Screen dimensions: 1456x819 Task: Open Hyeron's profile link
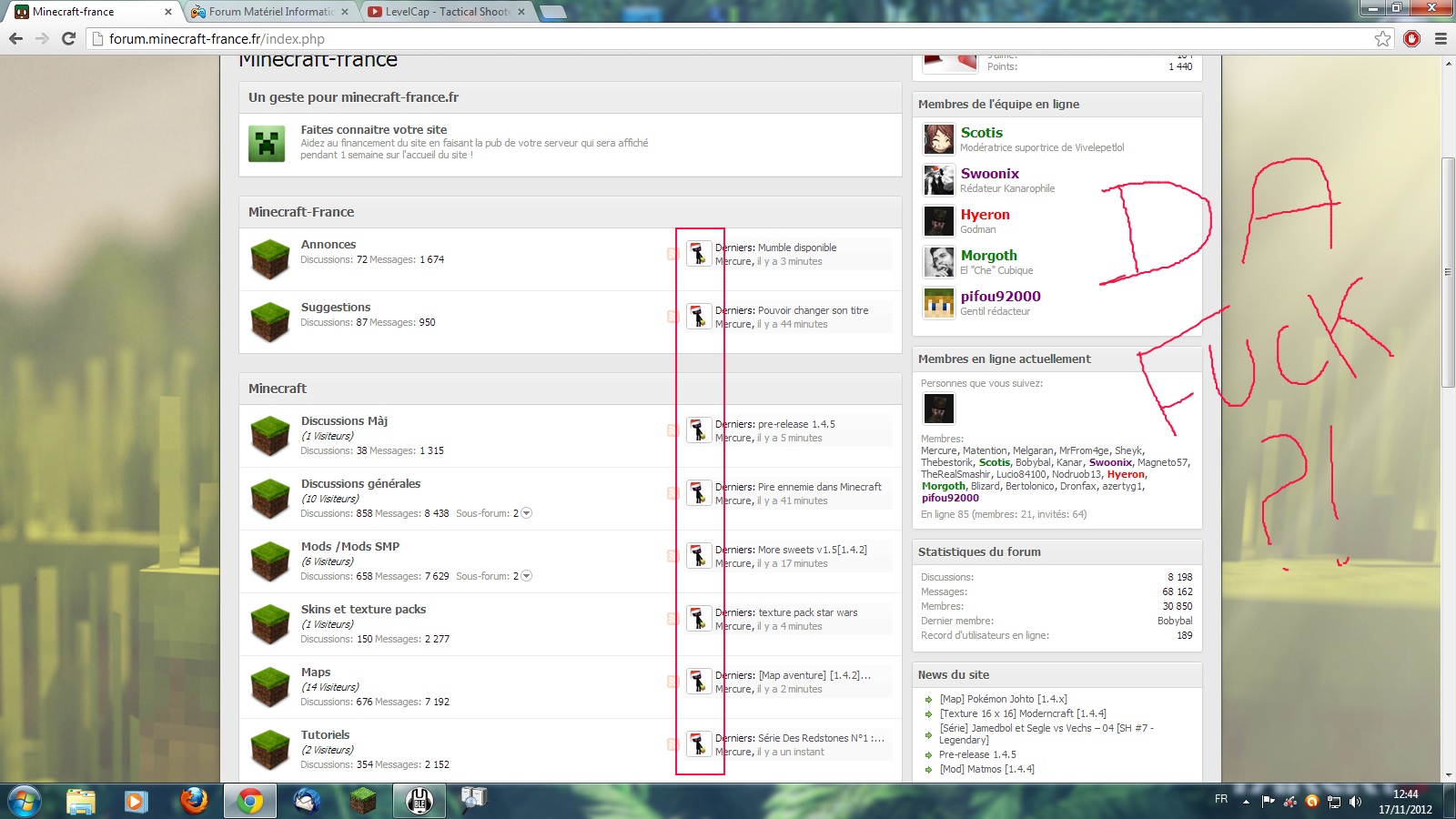[985, 215]
